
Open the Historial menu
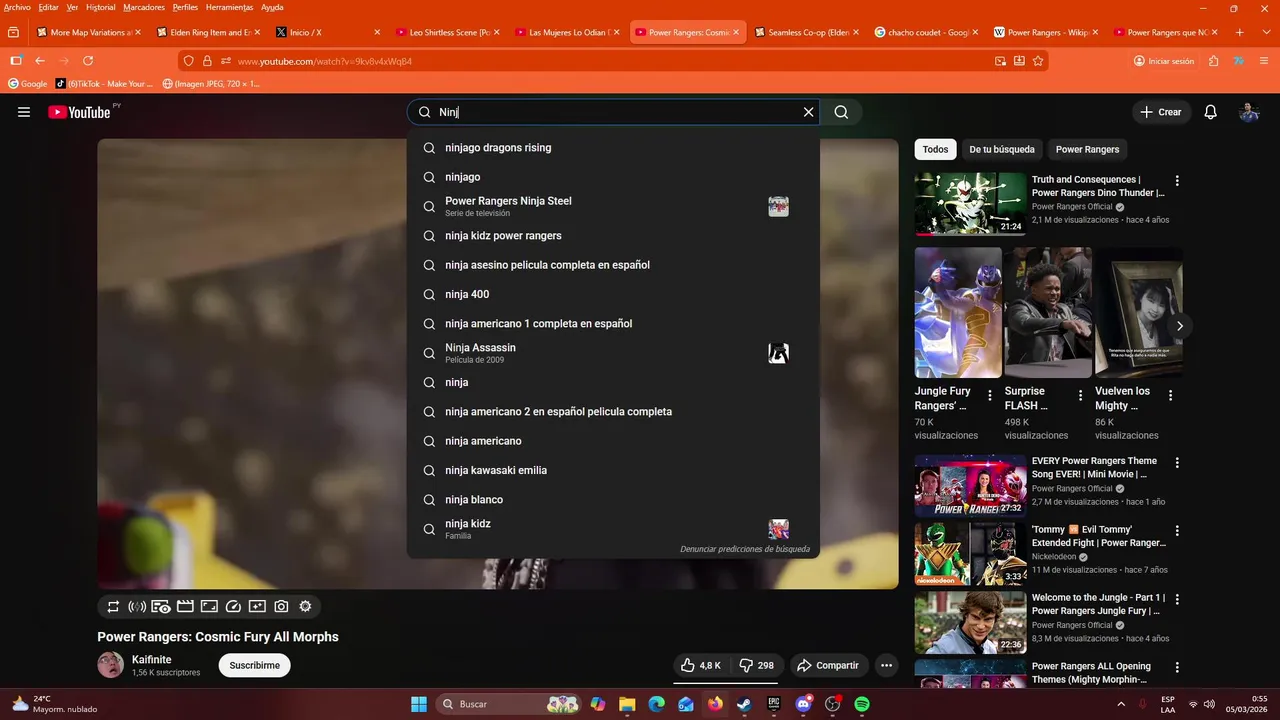click(x=100, y=7)
